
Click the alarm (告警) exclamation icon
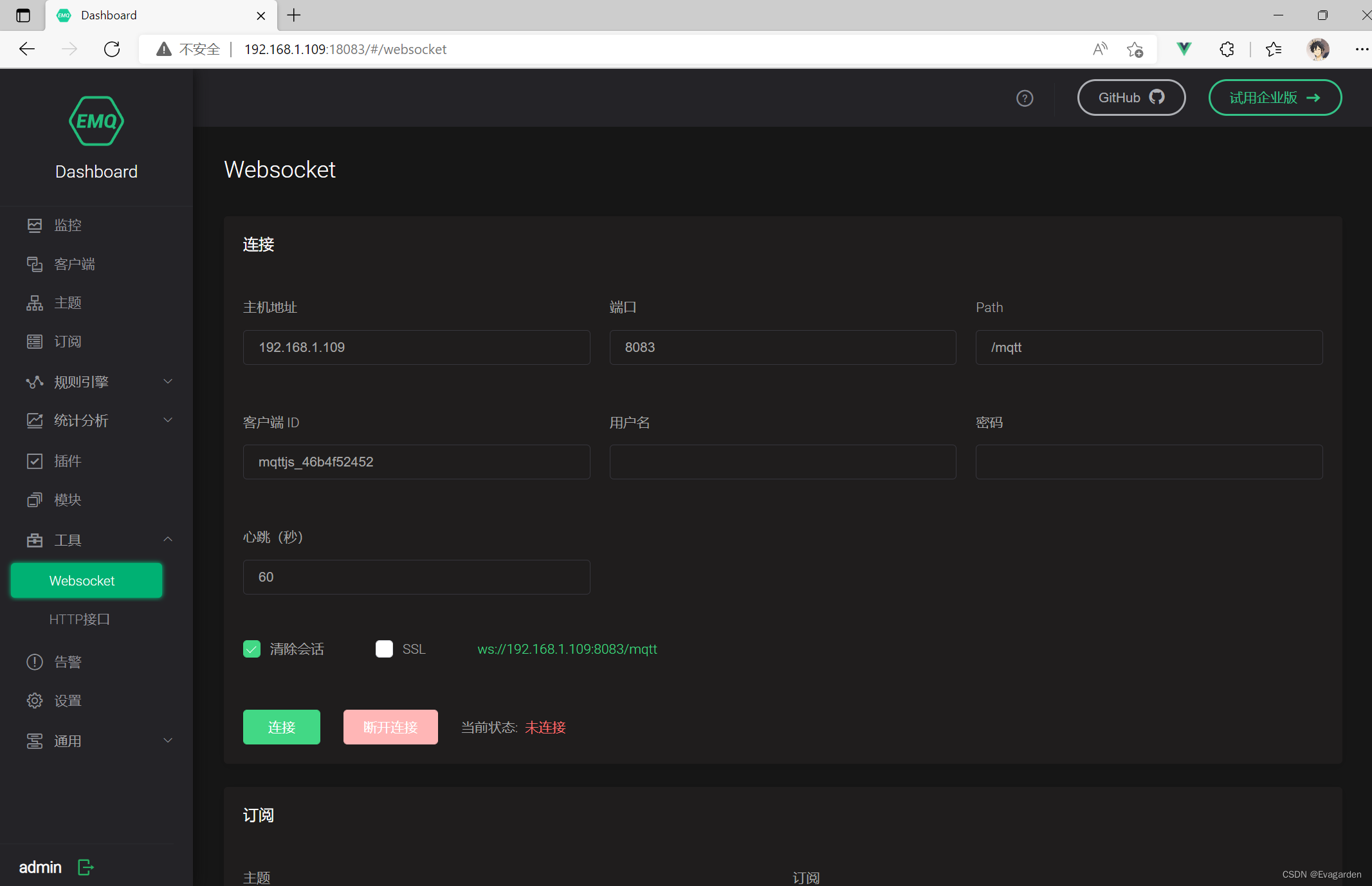pos(35,662)
